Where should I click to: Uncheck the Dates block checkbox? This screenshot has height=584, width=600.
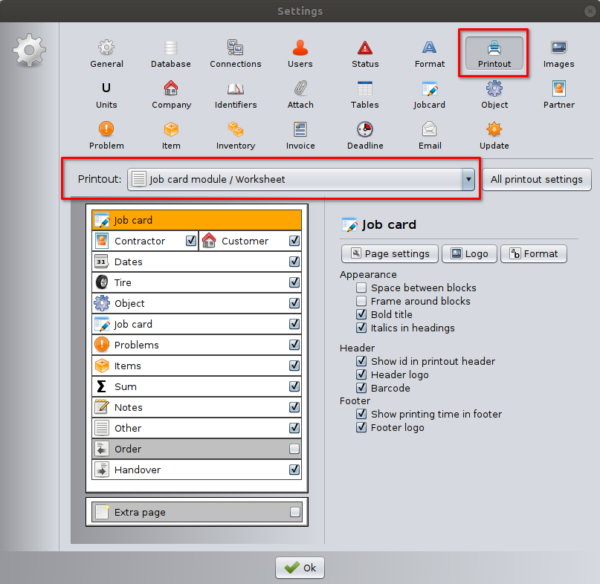pyautogui.click(x=294, y=261)
